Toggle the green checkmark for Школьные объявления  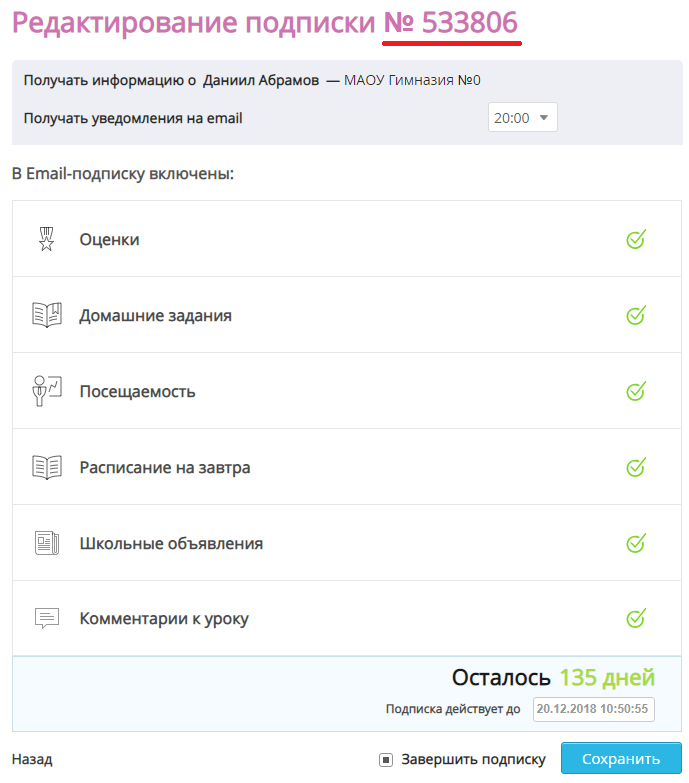click(x=636, y=543)
